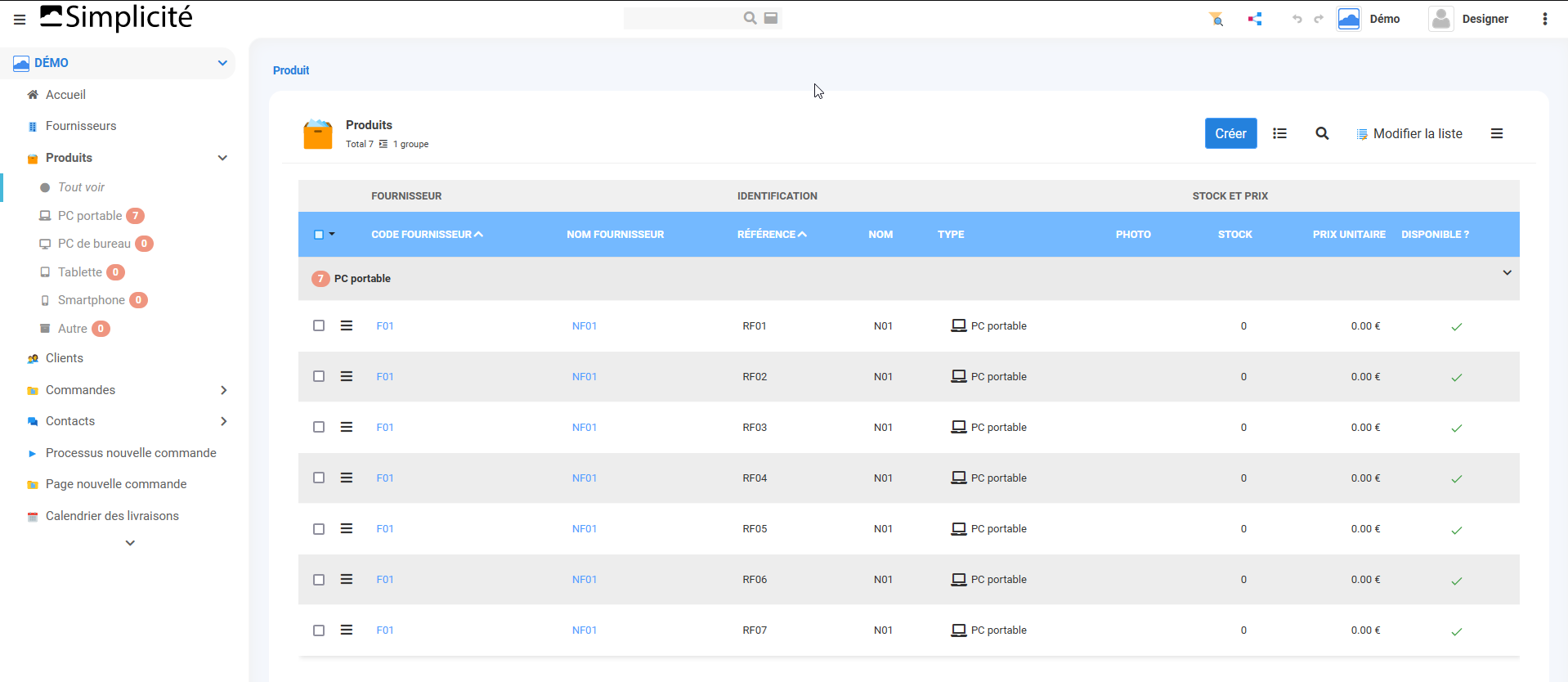Viewport: 1568px width, 682px height.
Task: Select the checkbox for row RF06
Action: coord(319,580)
